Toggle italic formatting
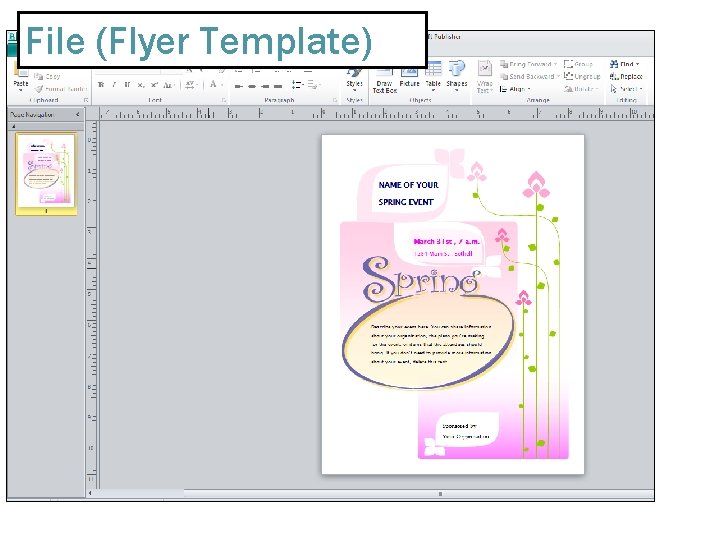The width and height of the screenshot is (720, 540). (x=114, y=84)
